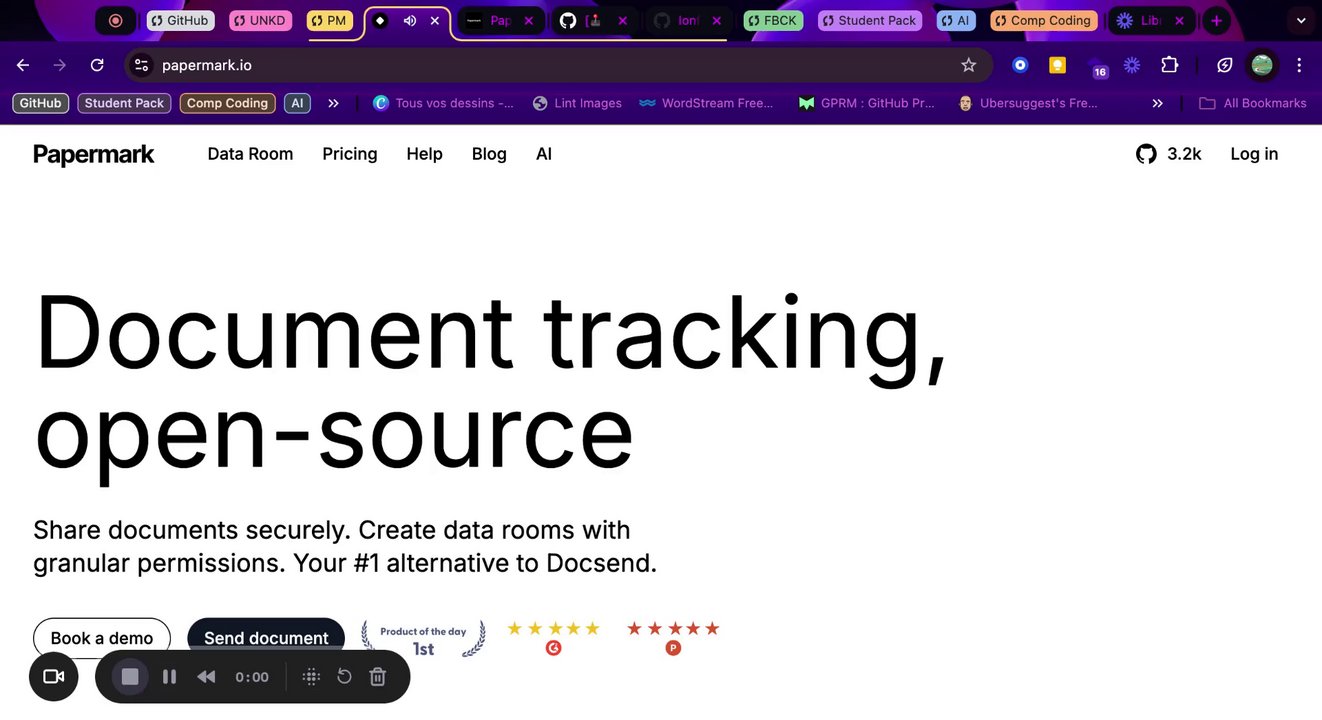Expand the Comp Coding tab group
The image size is (1322, 720).
coord(1043,20)
